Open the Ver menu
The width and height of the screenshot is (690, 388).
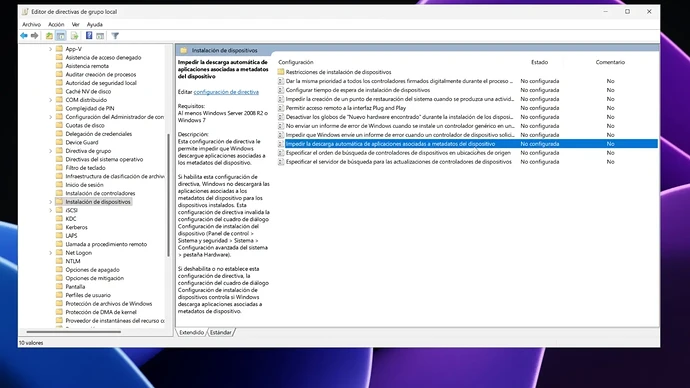click(x=76, y=25)
